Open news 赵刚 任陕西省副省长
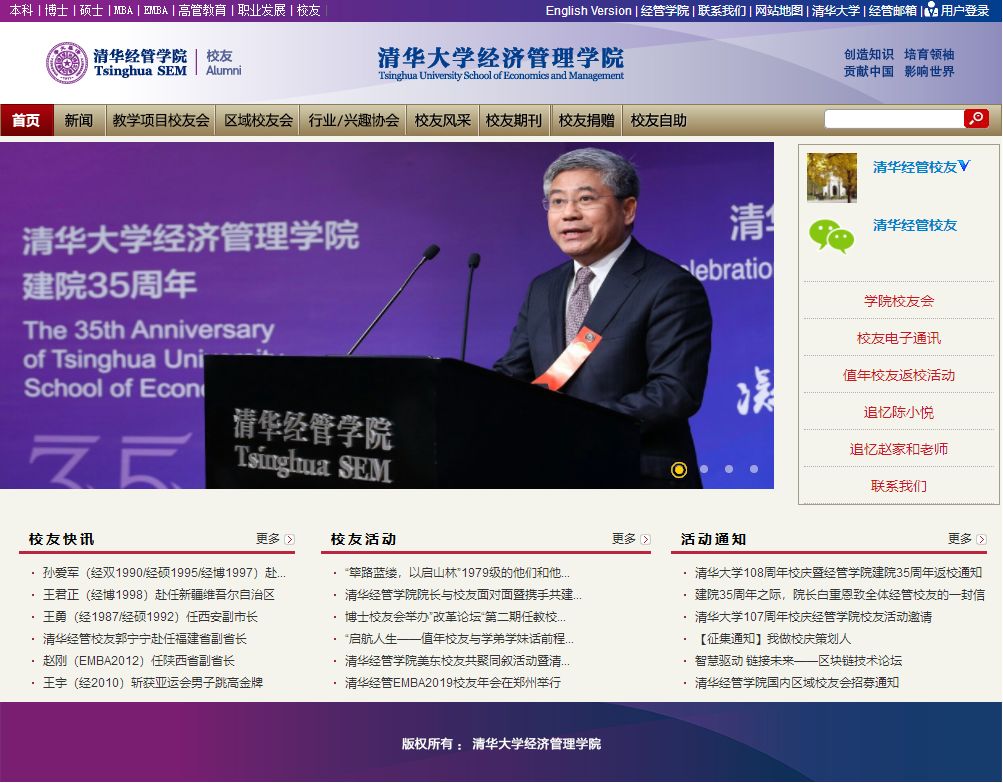 coord(139,661)
